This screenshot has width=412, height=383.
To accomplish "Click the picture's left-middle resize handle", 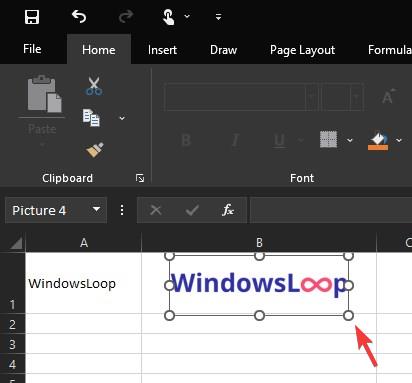I will click(x=169, y=286).
